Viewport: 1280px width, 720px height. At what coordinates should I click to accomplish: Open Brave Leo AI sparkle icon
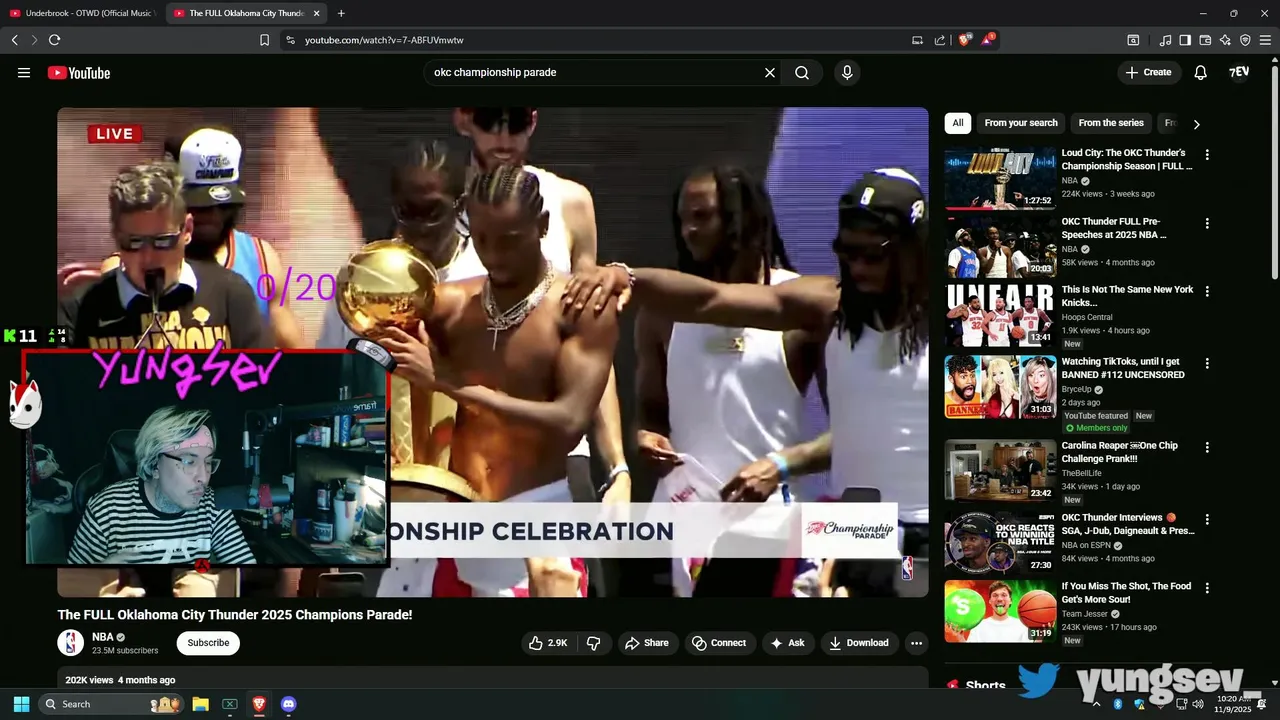tap(1225, 40)
